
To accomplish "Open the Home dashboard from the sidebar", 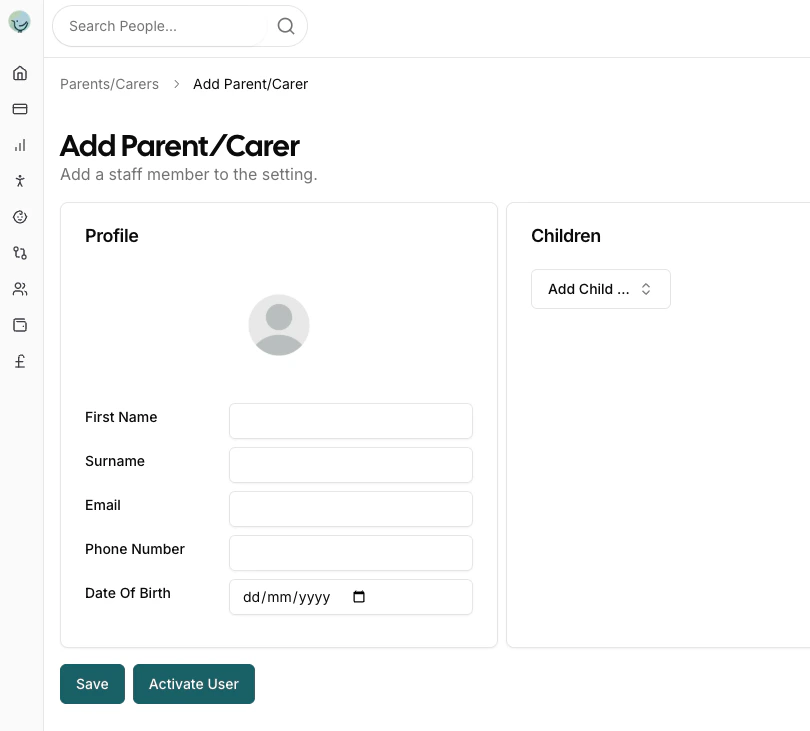I will (19, 73).
